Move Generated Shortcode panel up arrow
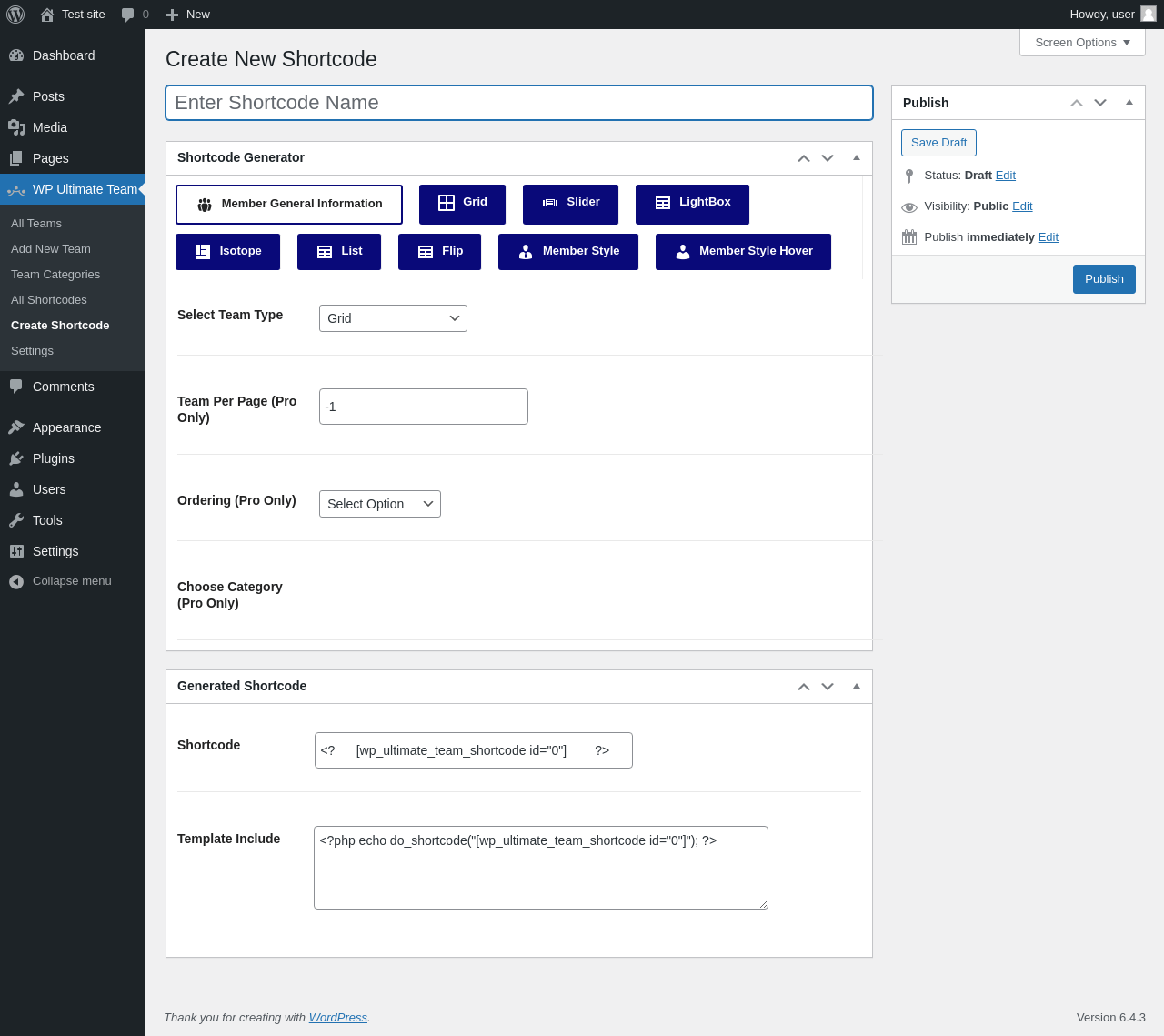This screenshot has width=1164, height=1036. pos(804,687)
